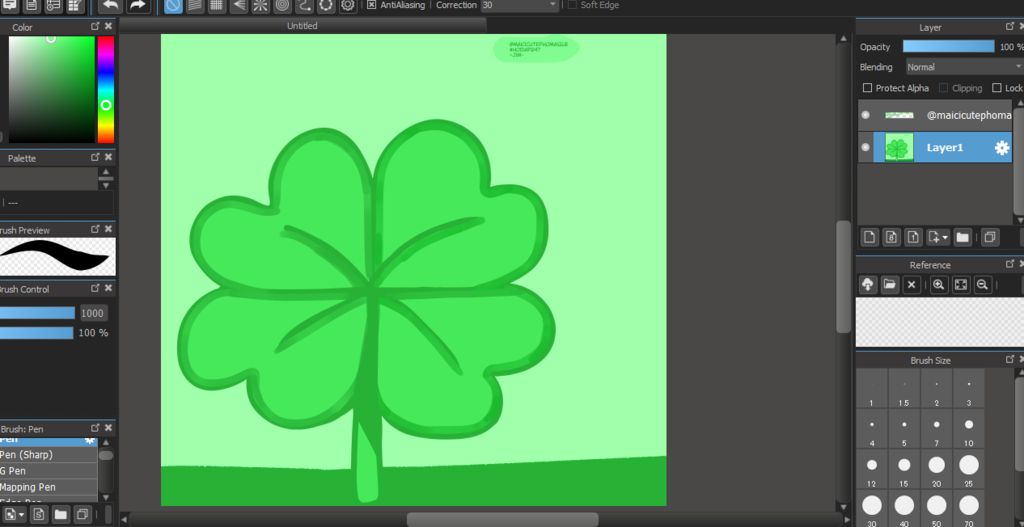Undock the Brush Control panel

click(95, 288)
